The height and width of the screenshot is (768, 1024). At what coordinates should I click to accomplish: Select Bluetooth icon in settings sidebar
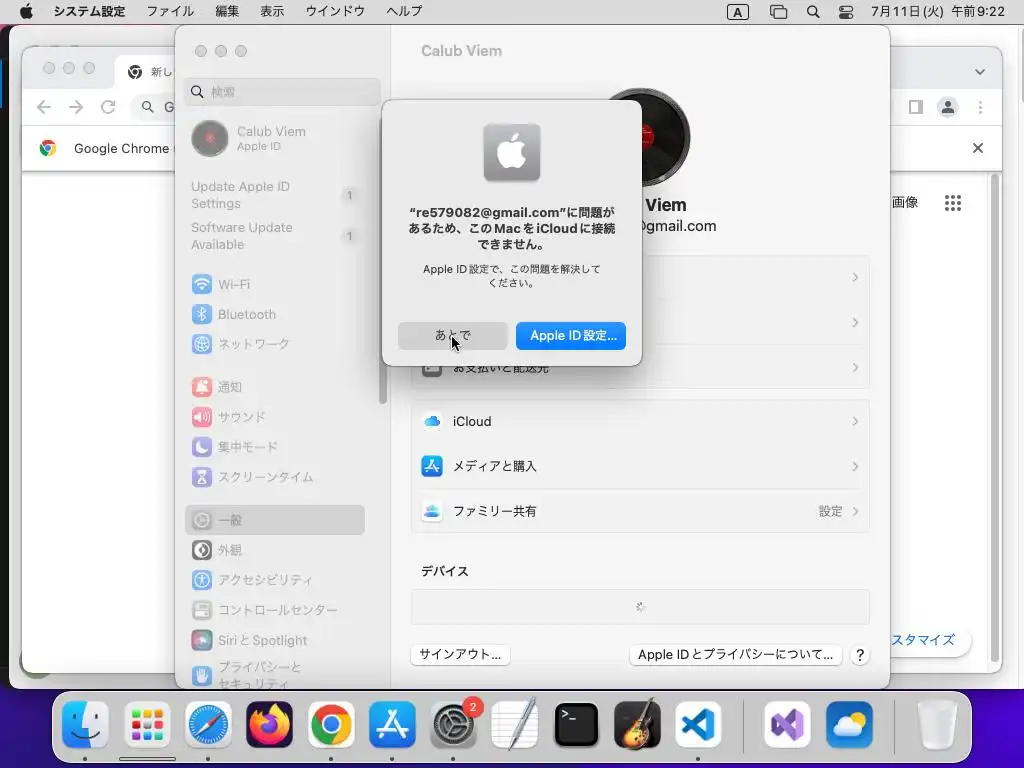pyautogui.click(x=202, y=314)
